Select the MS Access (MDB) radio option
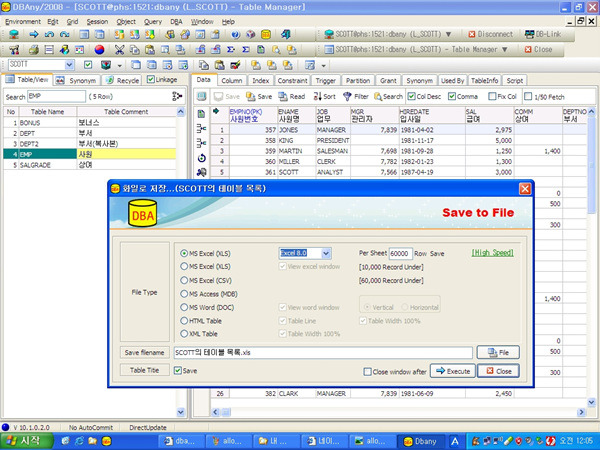600x450 pixels. [184, 294]
